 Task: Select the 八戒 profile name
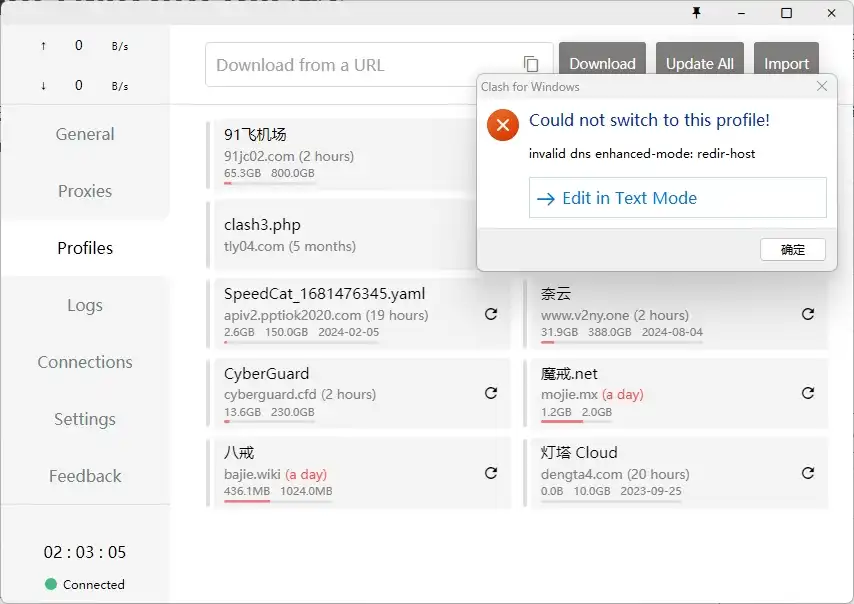point(239,453)
